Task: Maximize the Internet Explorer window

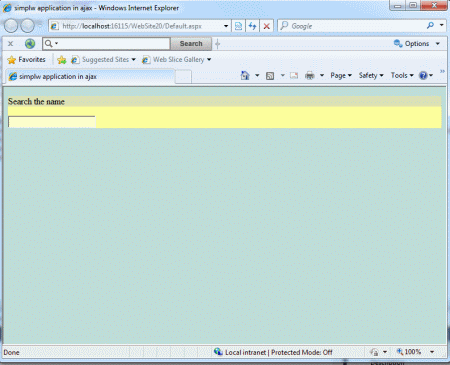Action: click(x=413, y=5)
